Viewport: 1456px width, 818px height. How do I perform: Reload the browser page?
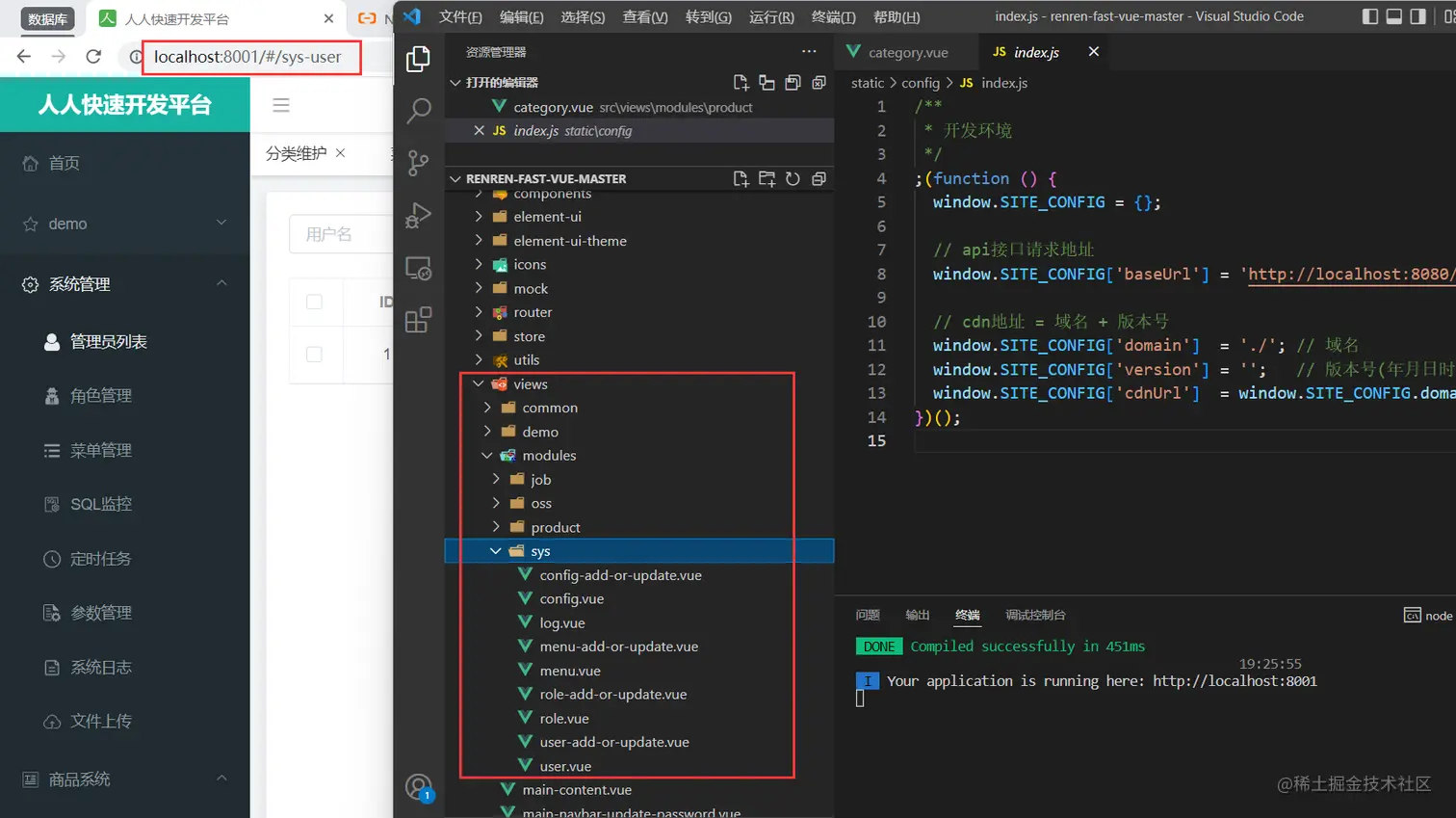pyautogui.click(x=93, y=57)
